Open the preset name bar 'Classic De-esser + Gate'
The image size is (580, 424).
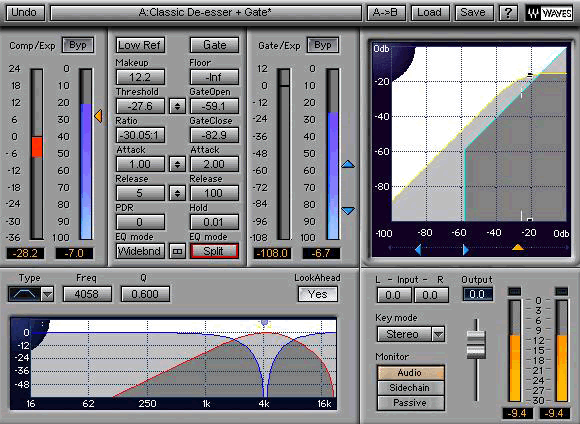[x=205, y=13]
